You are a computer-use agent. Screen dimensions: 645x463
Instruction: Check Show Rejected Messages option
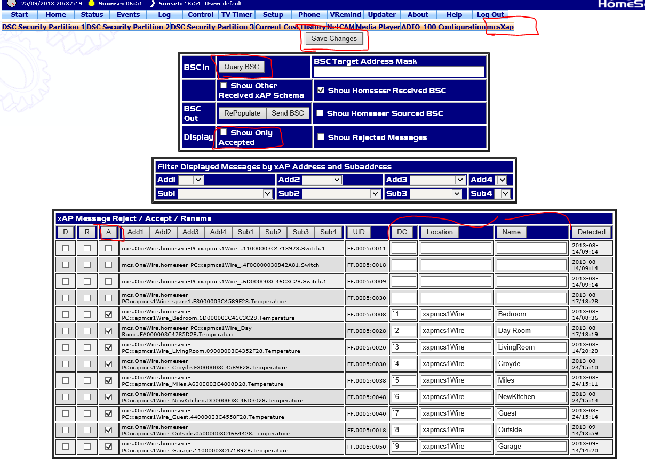click(320, 137)
